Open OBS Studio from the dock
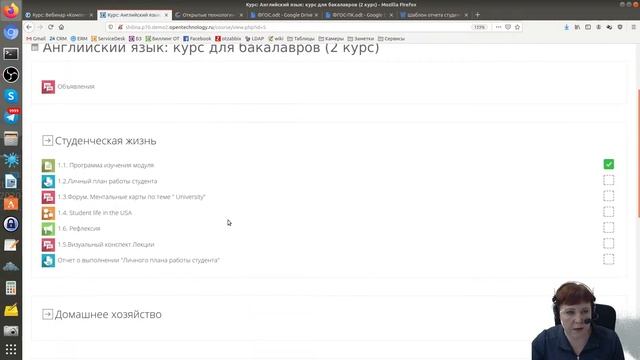 point(11,75)
